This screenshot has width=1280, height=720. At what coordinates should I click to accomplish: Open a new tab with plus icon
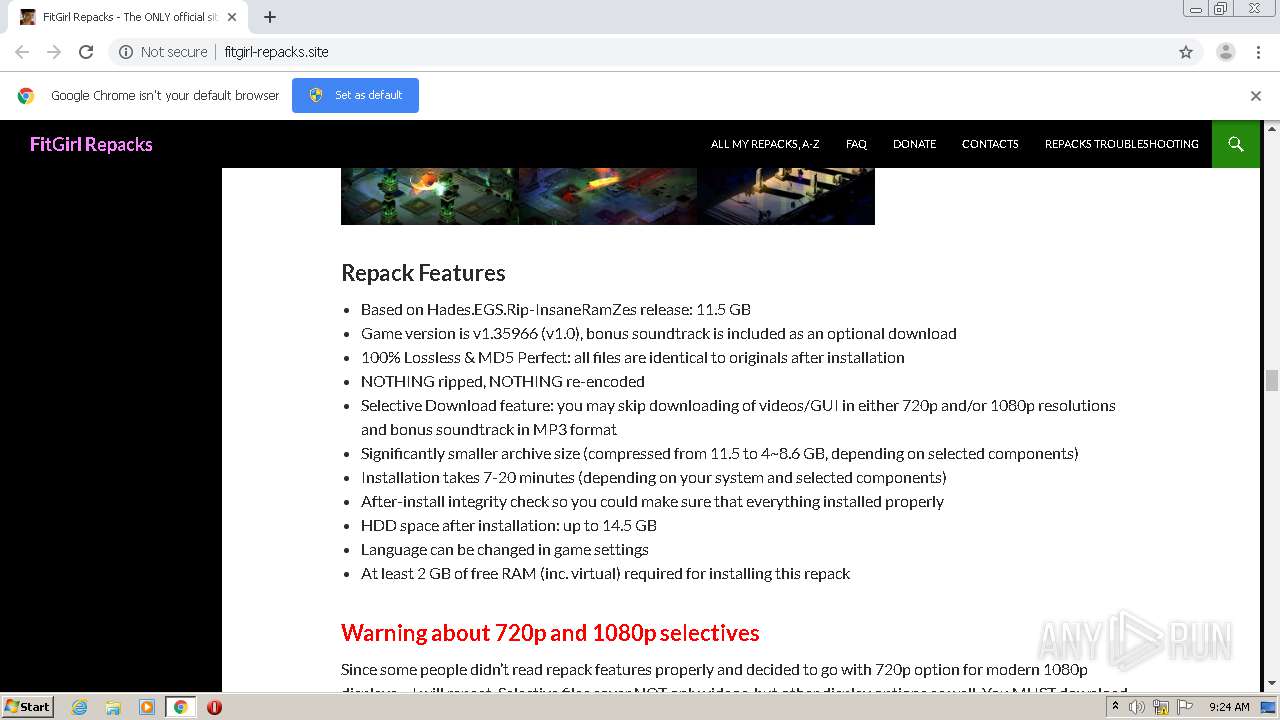(x=270, y=17)
